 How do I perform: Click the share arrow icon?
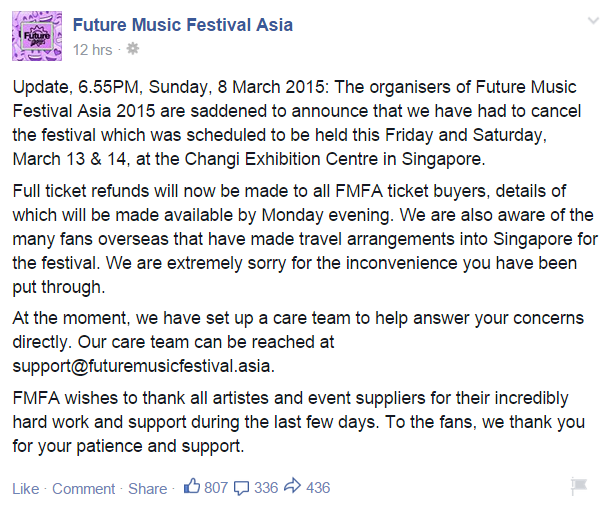[x=292, y=486]
